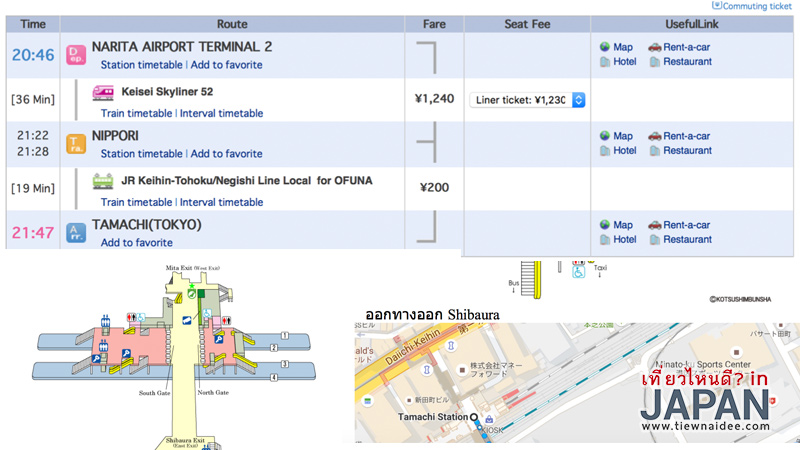Image resolution: width=800 pixels, height=450 pixels.
Task: Click the Commuting ticket icon at top right
Action: click(x=717, y=5)
